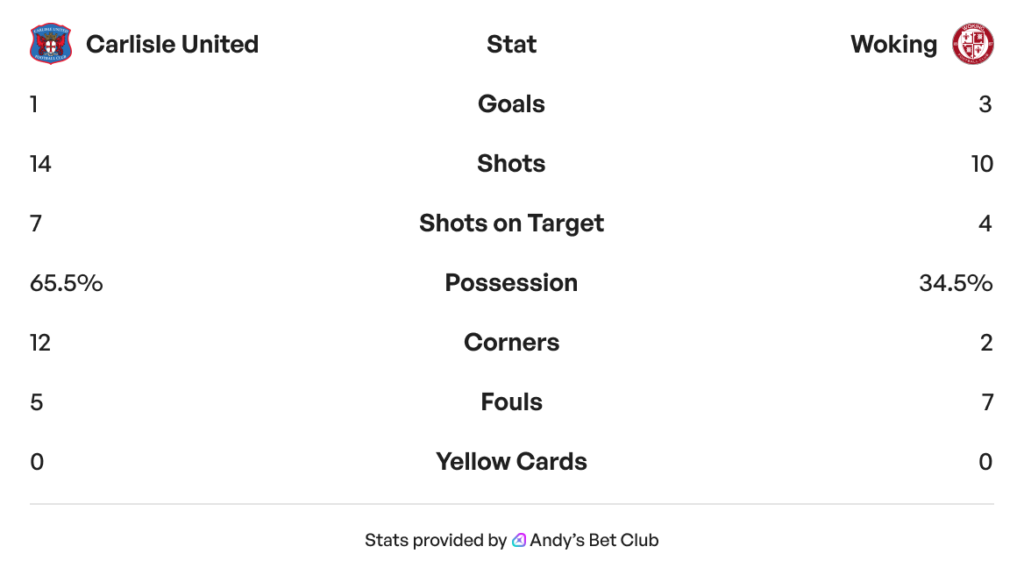Screen dimensions: 1024x575
Task: Click the 'Stats provided by' footer text
Action: [x=435, y=540]
